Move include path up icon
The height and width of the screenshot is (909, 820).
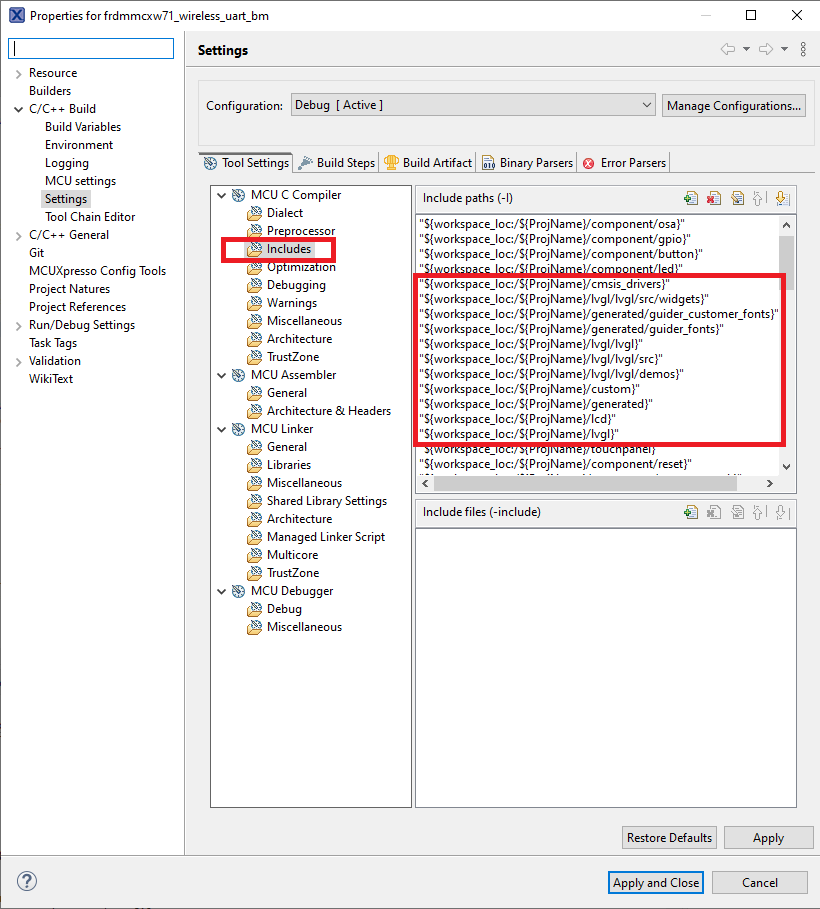pos(758,198)
